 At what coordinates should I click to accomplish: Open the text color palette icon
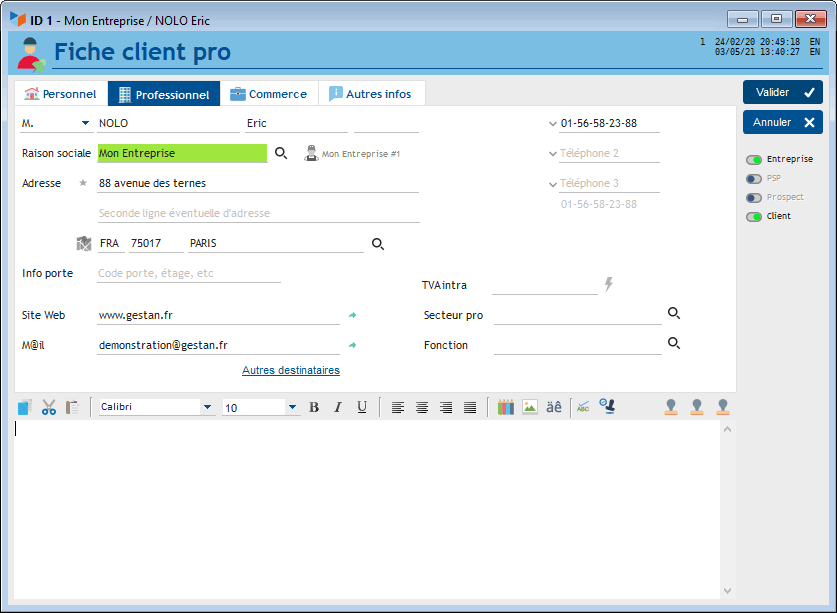[505, 407]
